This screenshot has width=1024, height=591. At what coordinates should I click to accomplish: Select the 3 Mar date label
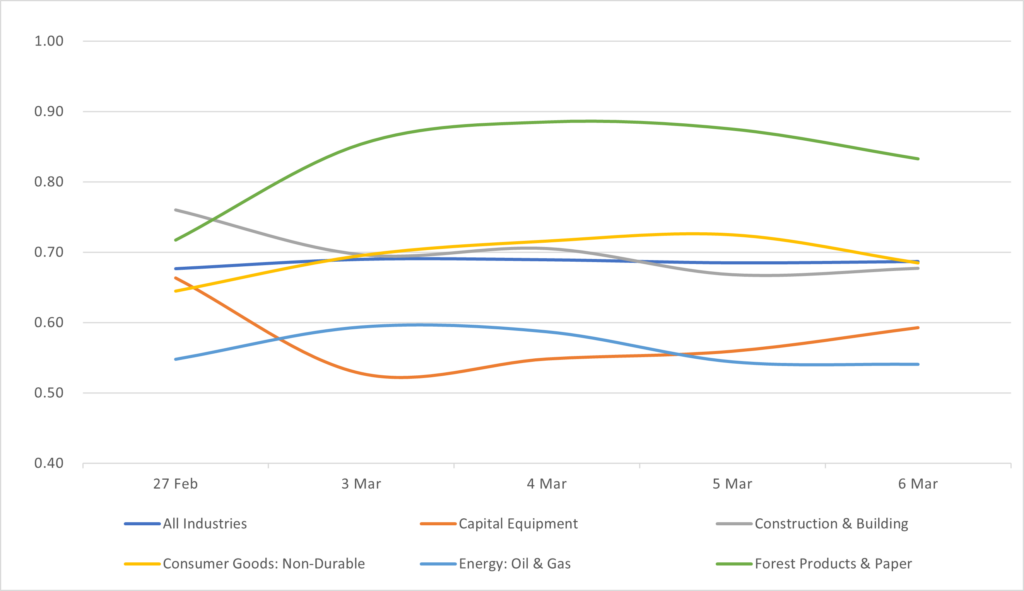(361, 484)
